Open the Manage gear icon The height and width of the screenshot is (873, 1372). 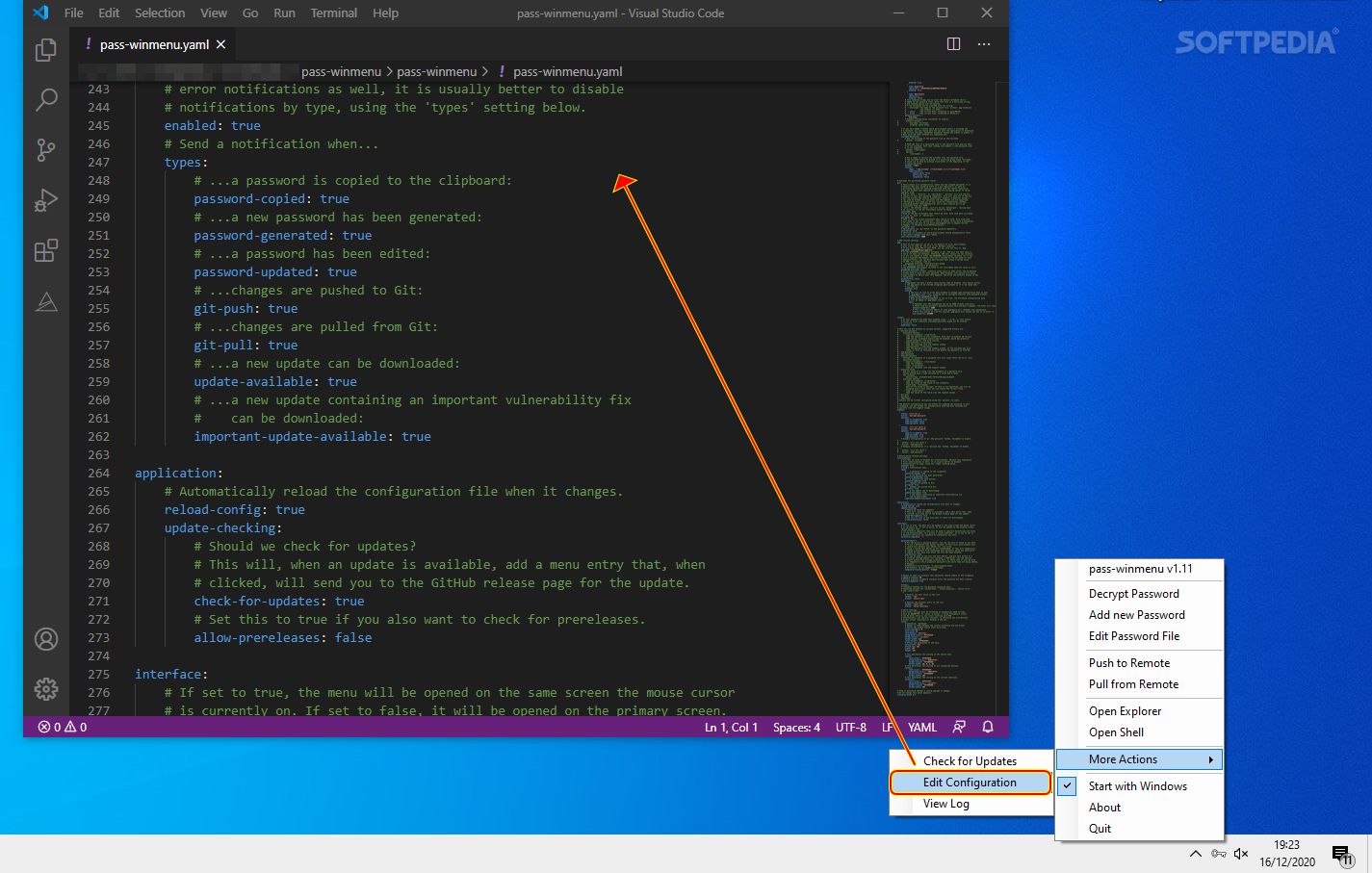(x=46, y=689)
